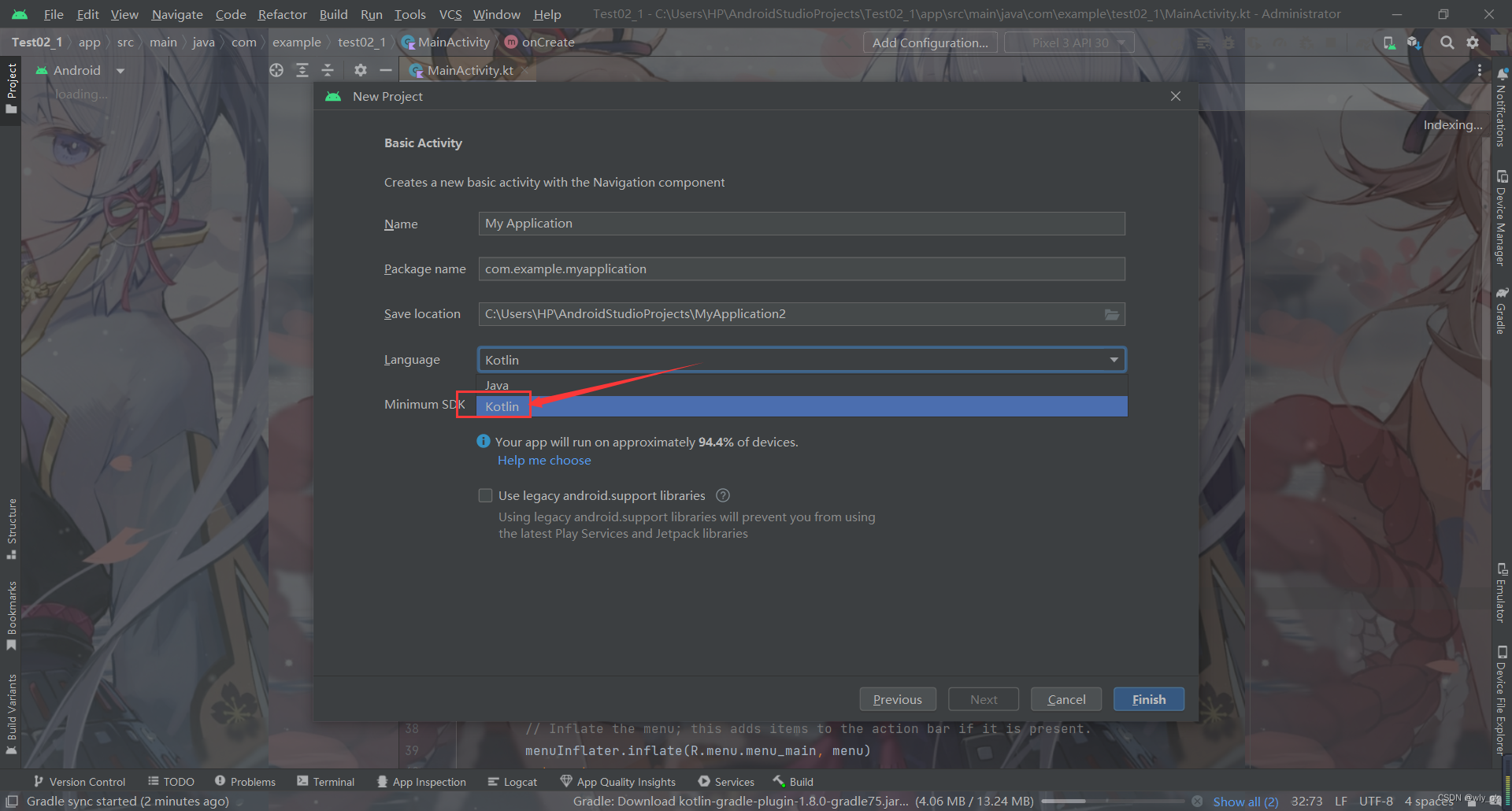The width and height of the screenshot is (1512, 811).
Task: Open Gradle side panel
Action: point(1502,311)
